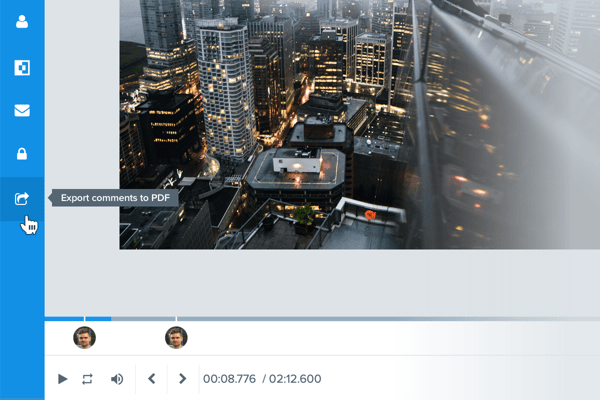The width and height of the screenshot is (600, 400).
Task: Click the city skyline video frame
Action: (x=360, y=124)
